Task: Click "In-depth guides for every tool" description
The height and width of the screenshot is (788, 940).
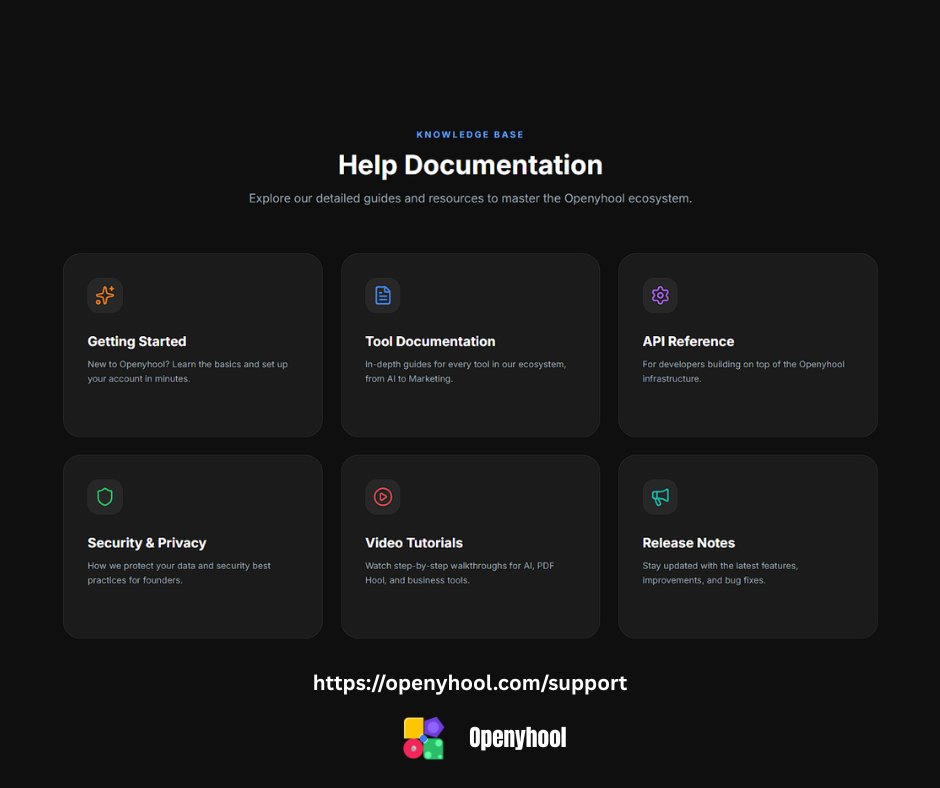Action: (465, 371)
